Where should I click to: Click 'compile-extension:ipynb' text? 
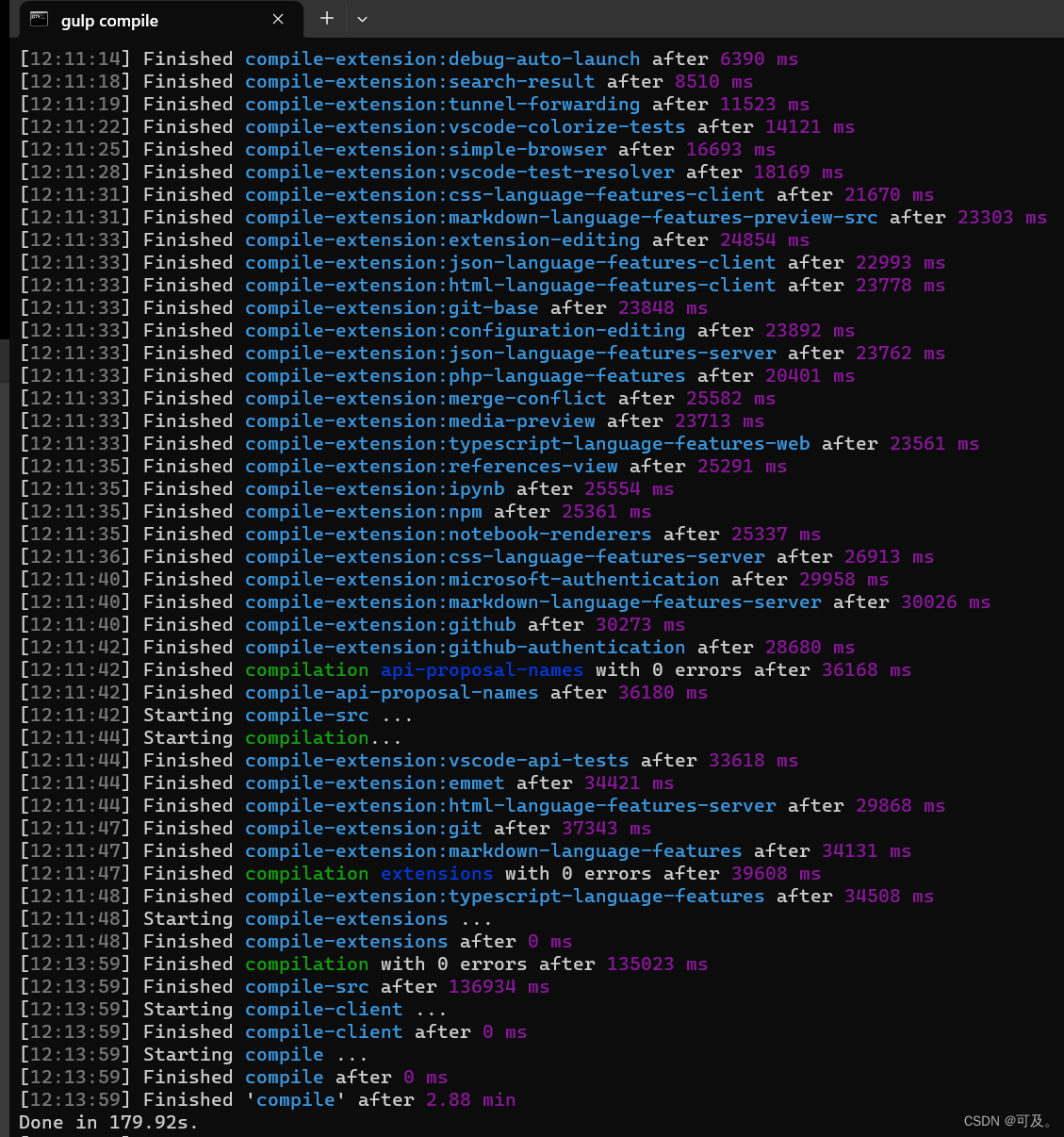(374, 489)
